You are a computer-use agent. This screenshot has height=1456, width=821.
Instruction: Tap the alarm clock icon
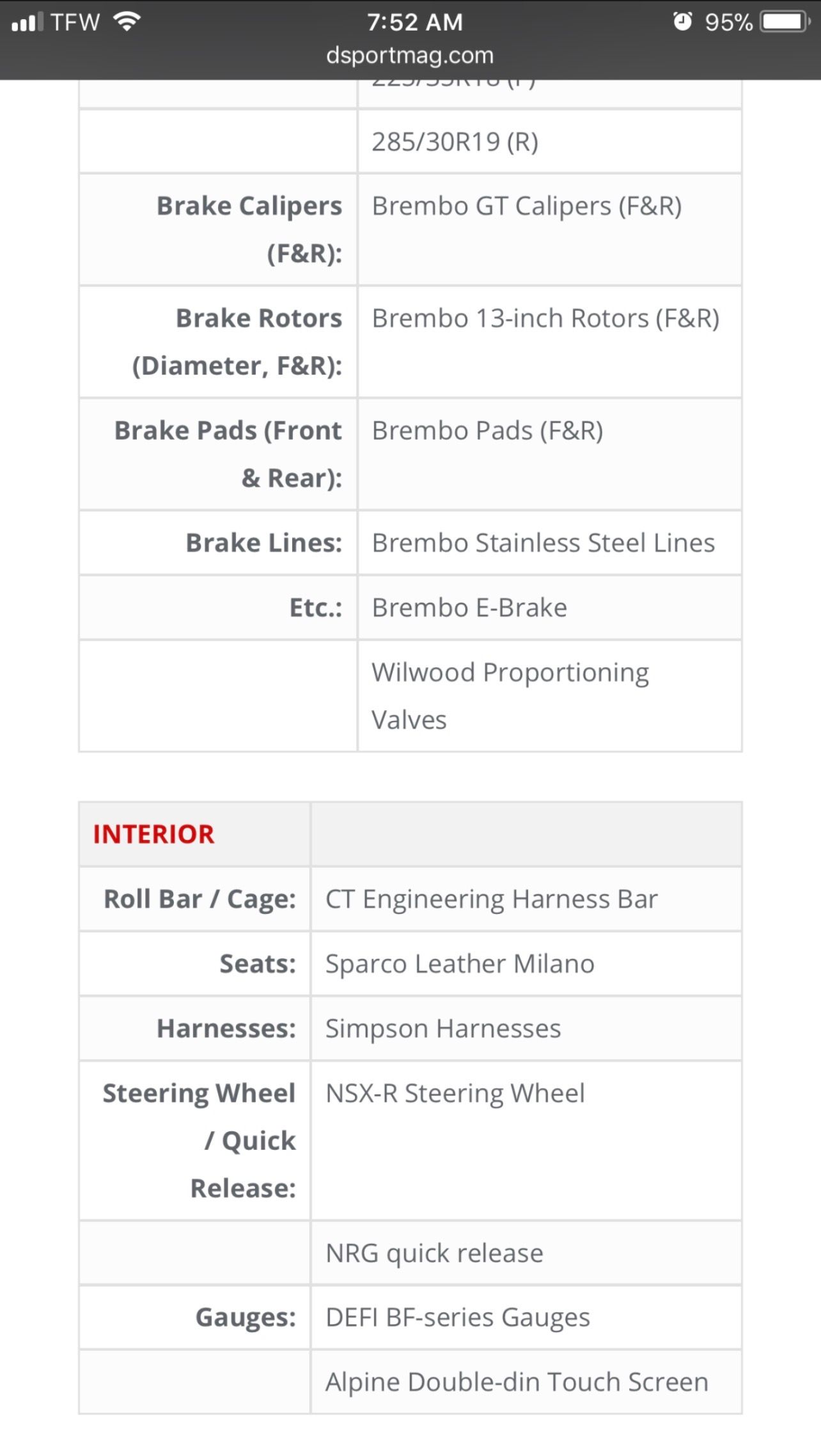click(682, 22)
